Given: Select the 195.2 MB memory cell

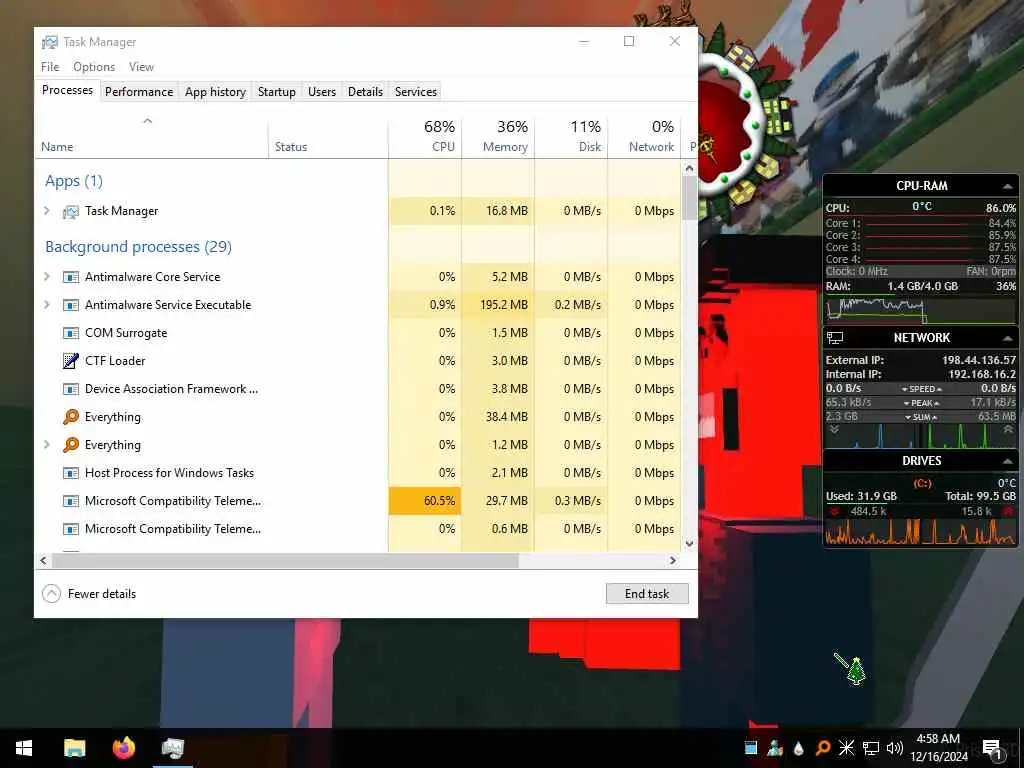Looking at the screenshot, I should point(498,305).
